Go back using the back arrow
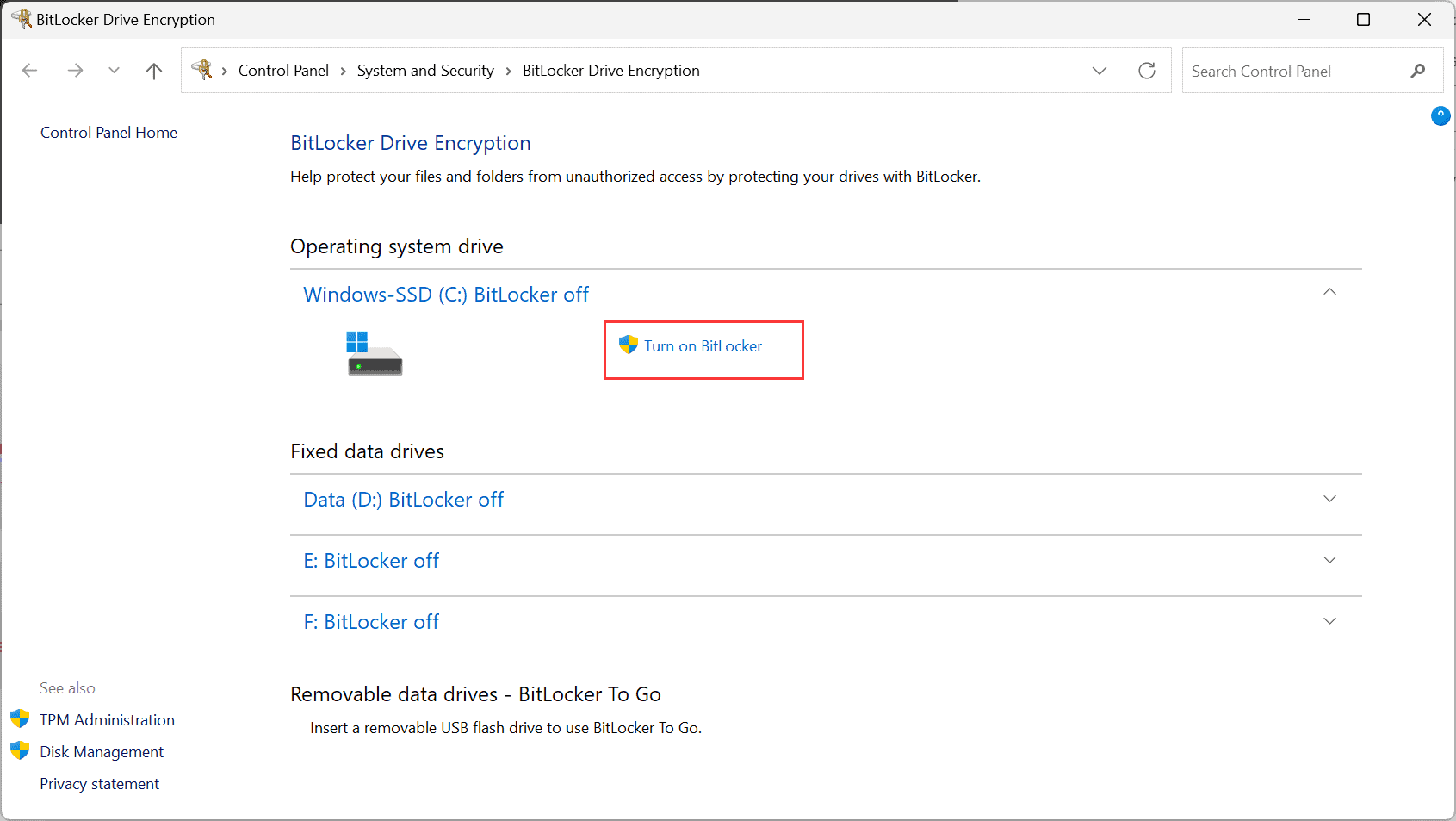Image resolution: width=1456 pixels, height=821 pixels. pos(30,71)
